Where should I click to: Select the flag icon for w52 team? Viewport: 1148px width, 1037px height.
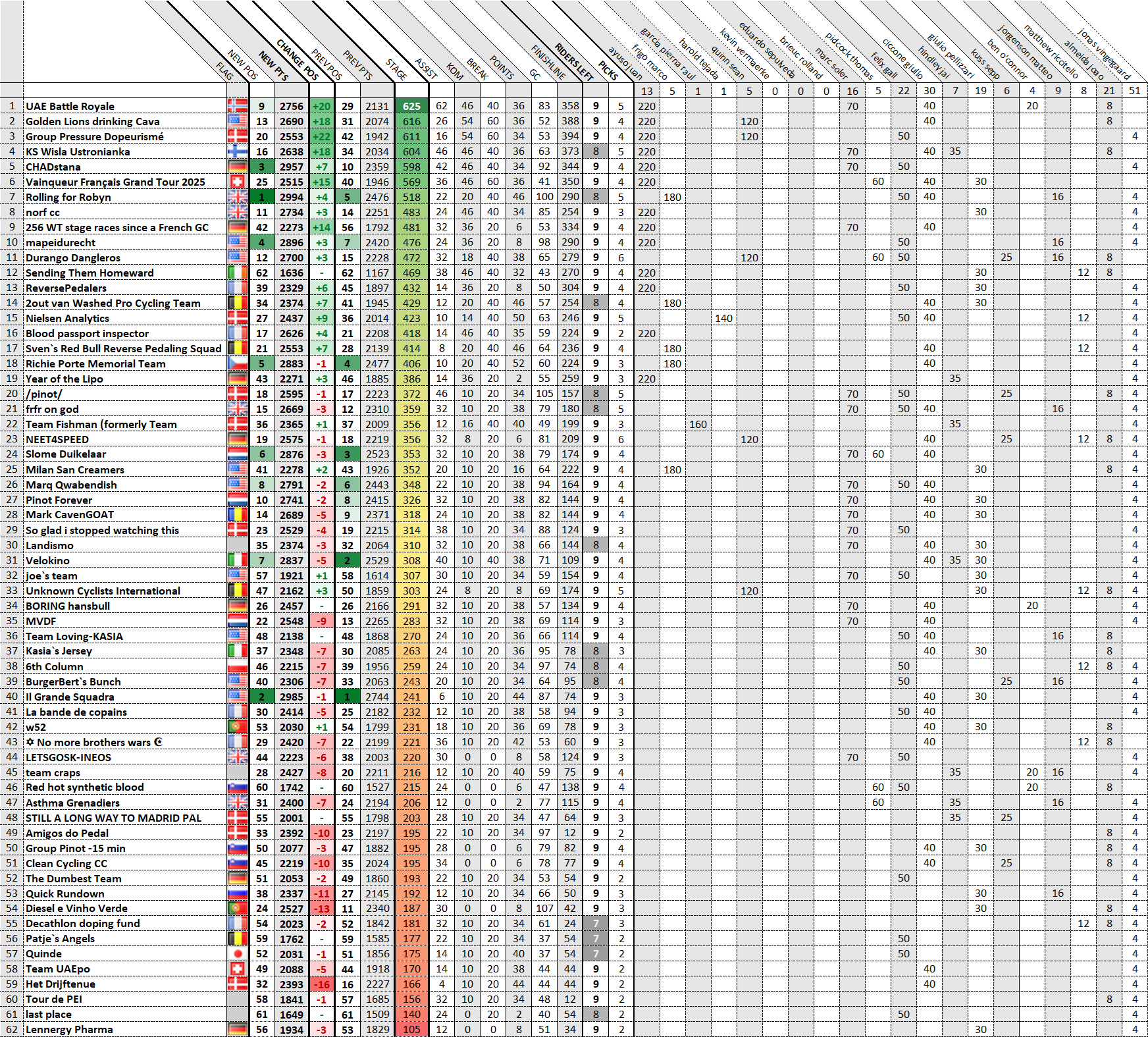238,727
